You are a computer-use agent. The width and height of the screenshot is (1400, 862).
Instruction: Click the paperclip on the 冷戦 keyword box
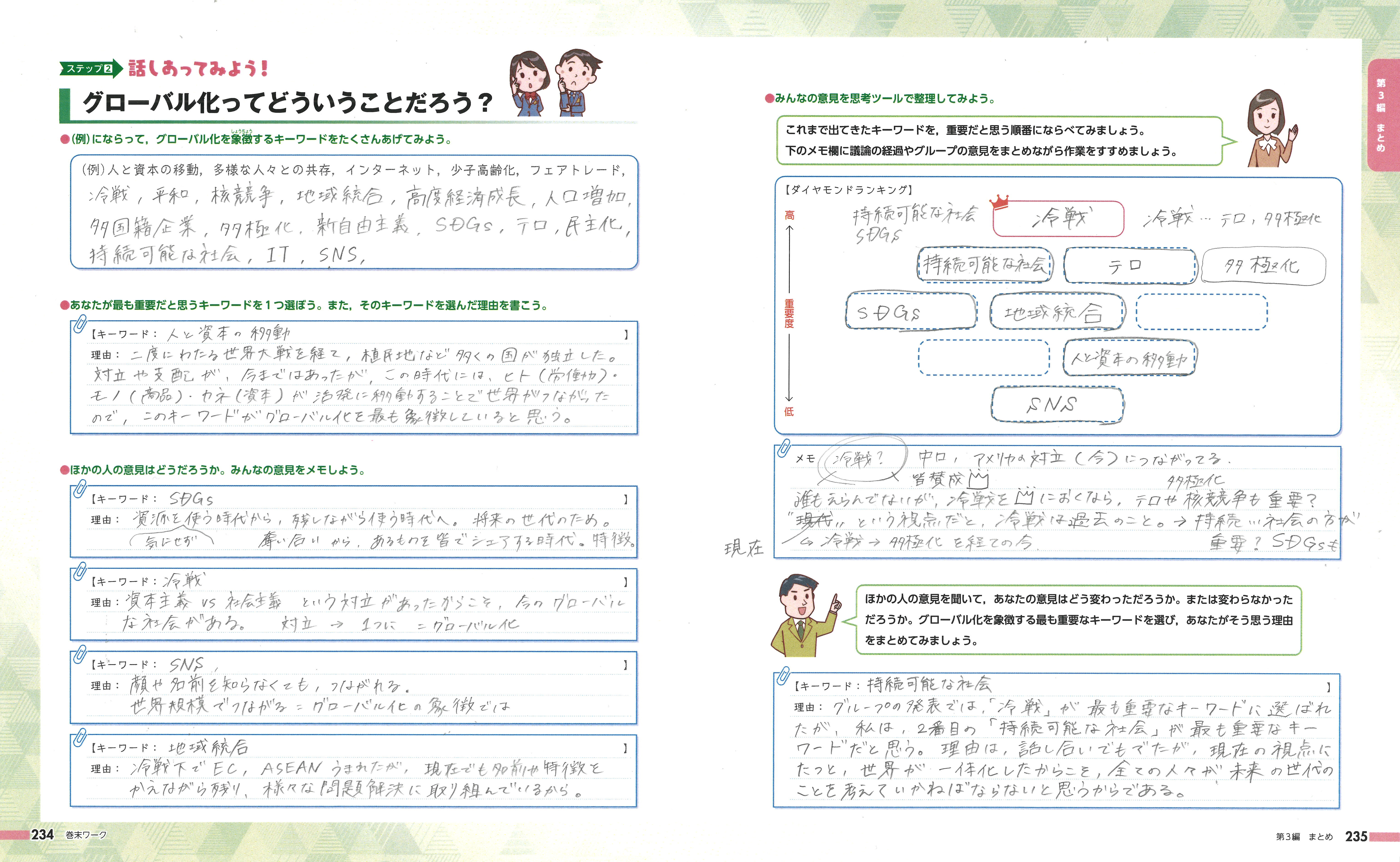pyautogui.click(x=80, y=572)
